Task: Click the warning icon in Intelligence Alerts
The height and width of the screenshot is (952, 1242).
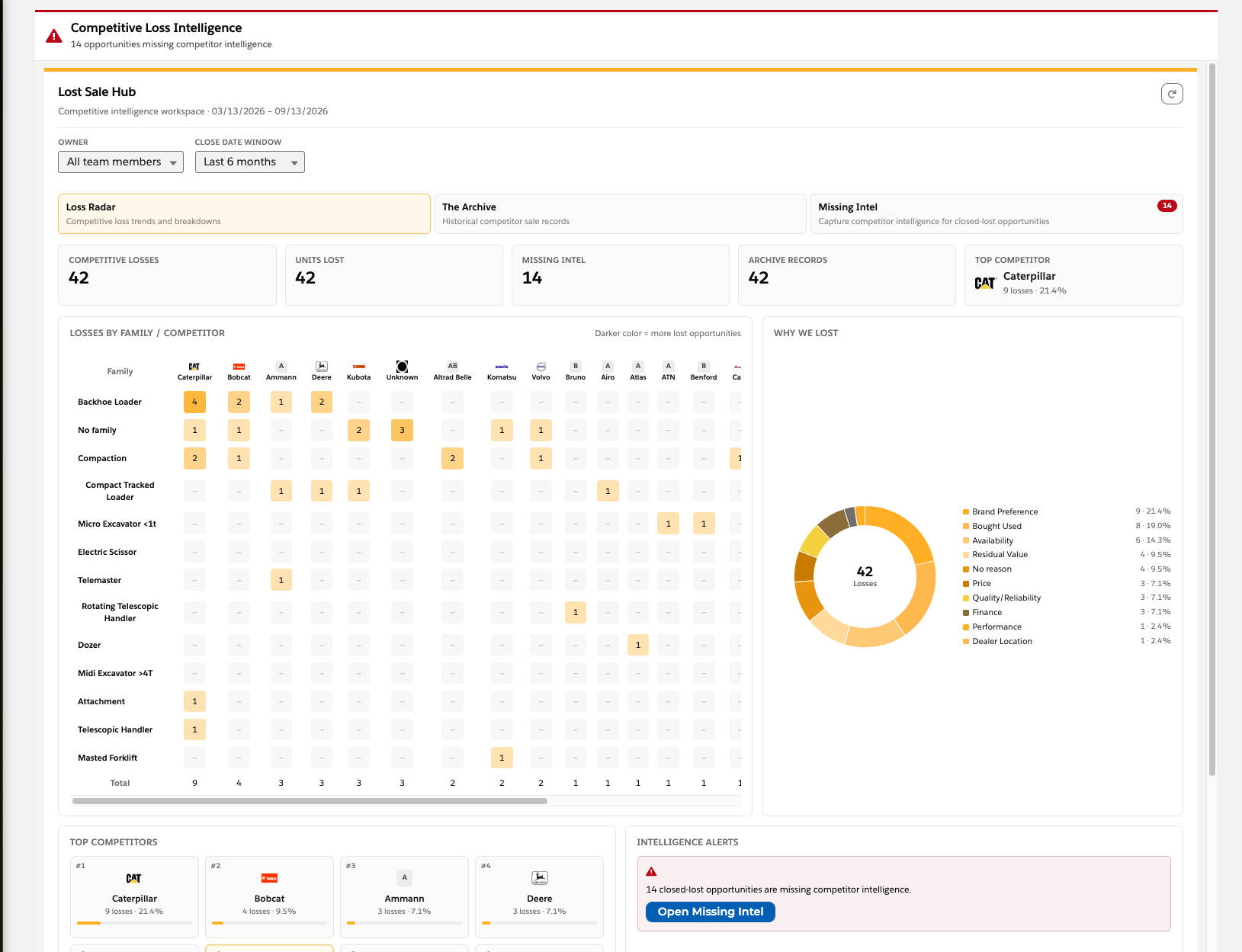Action: click(x=651, y=871)
